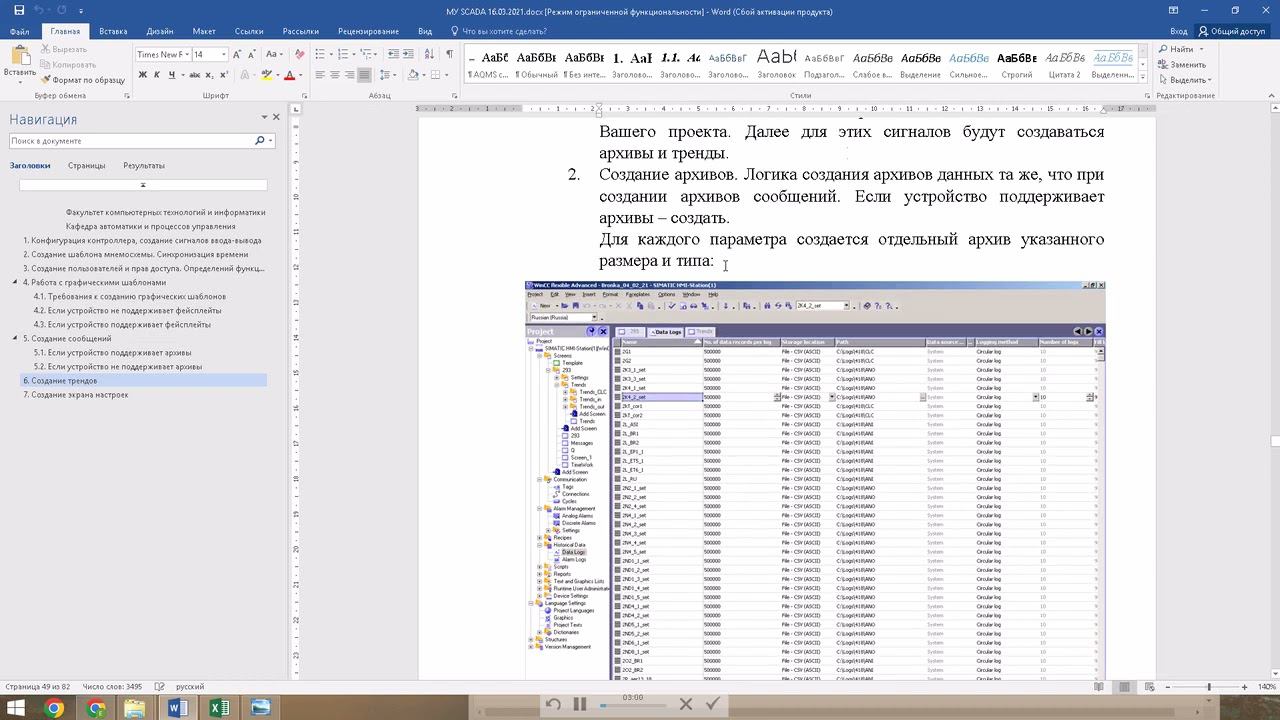Image resolution: width=1280 pixels, height=720 pixels.
Task: Open the Файл tab
Action: [x=19, y=31]
